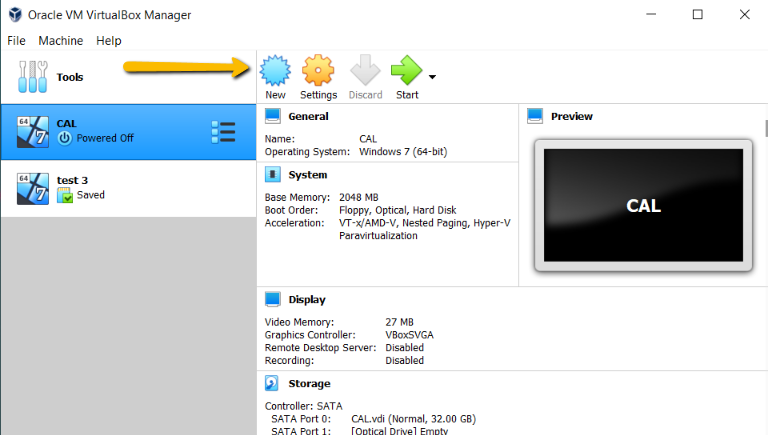Click the VirtualBox app icon in title bar
This screenshot has width=768, height=435.
[x=15, y=15]
